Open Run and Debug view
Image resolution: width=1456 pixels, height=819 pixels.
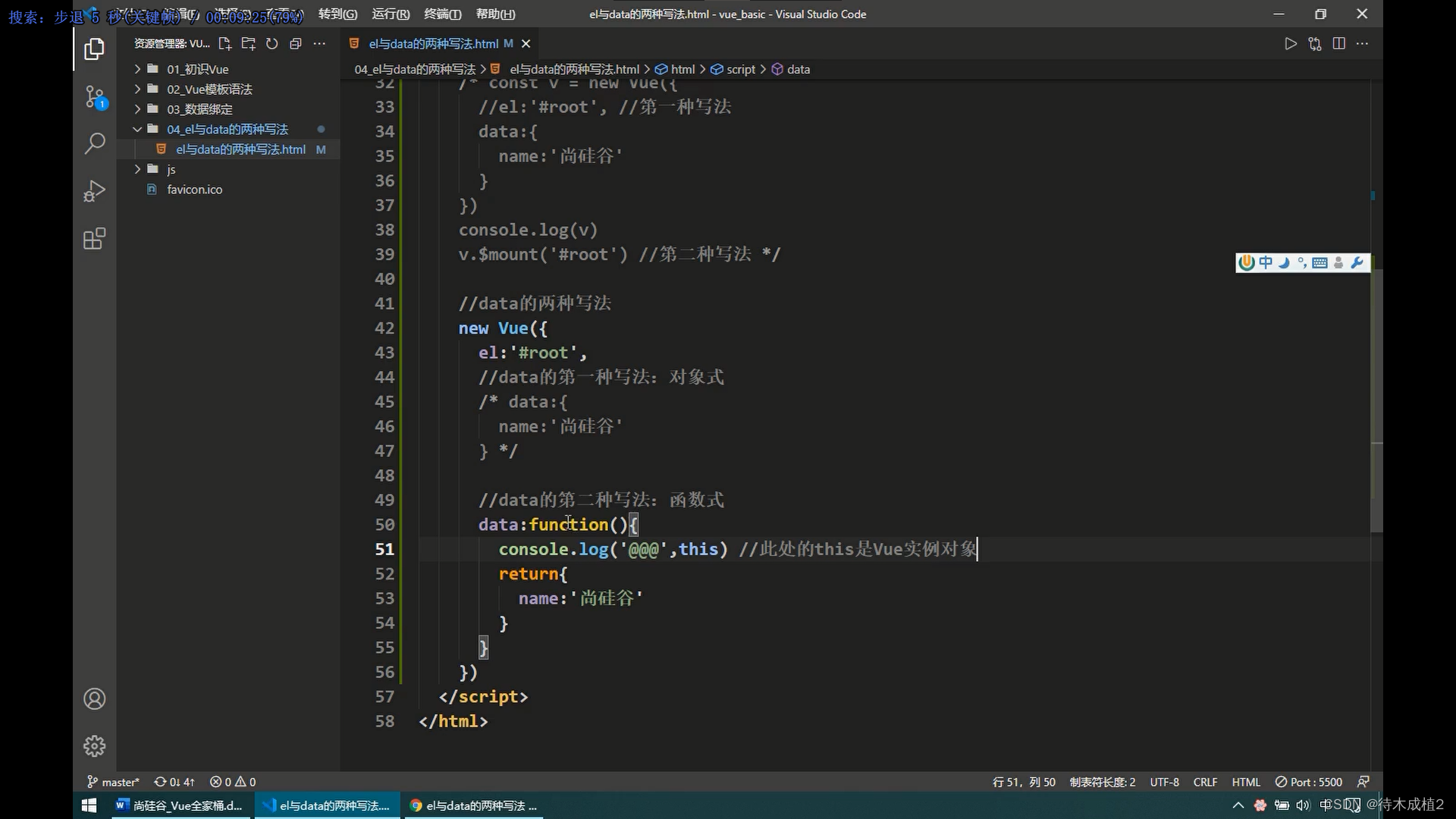coord(94,191)
